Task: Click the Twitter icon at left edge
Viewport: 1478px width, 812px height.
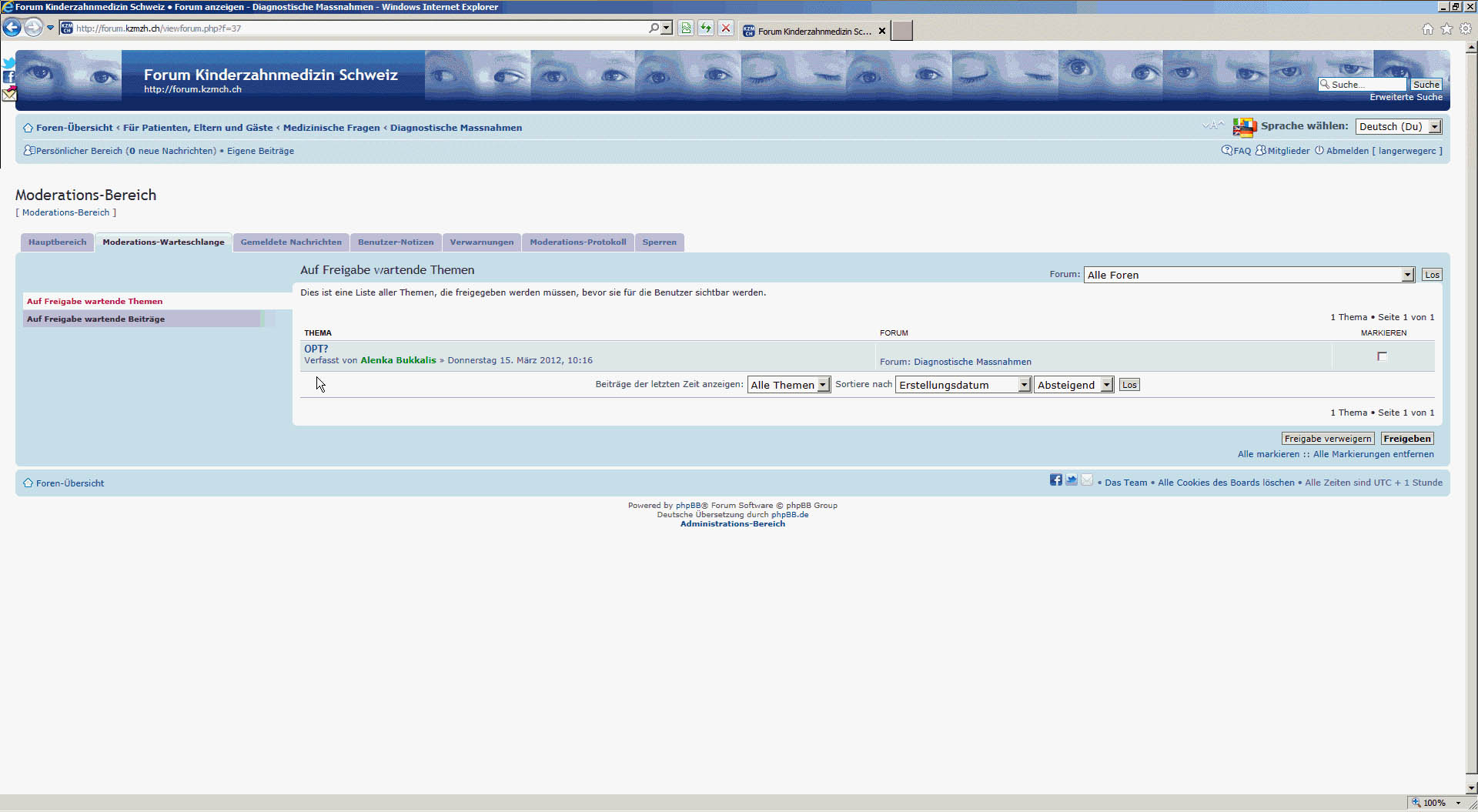Action: click(8, 63)
